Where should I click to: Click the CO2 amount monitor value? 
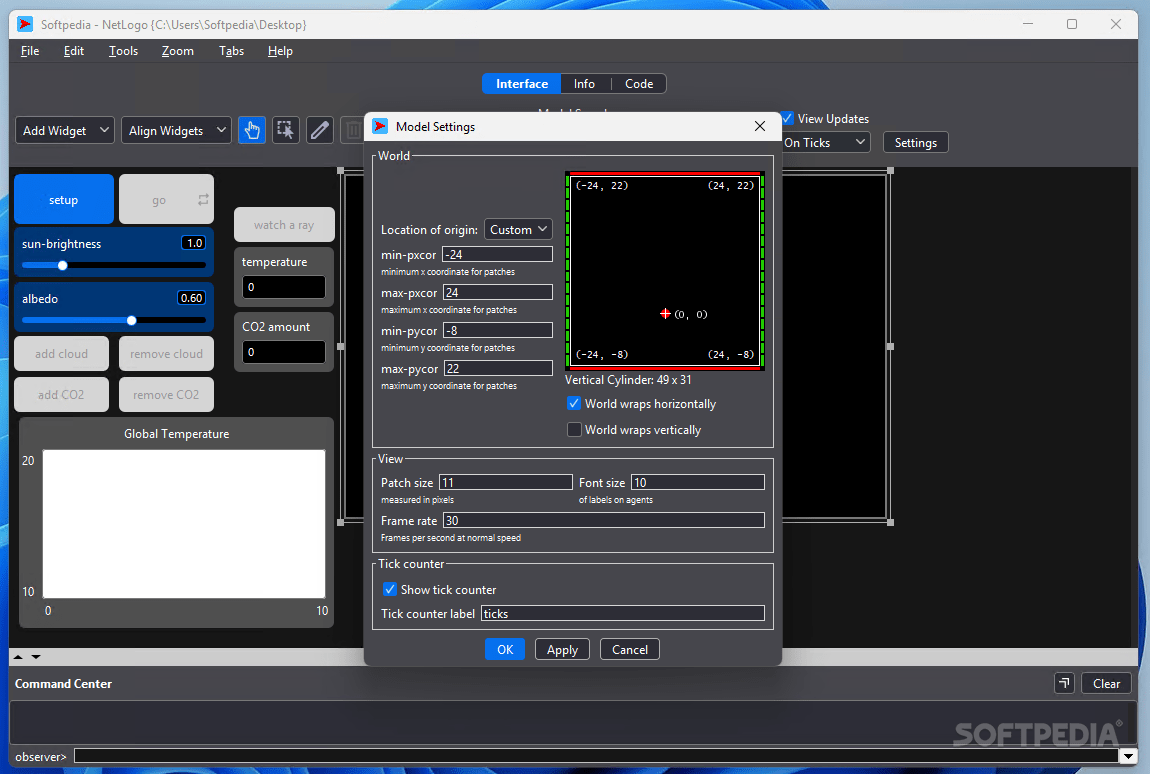284,352
